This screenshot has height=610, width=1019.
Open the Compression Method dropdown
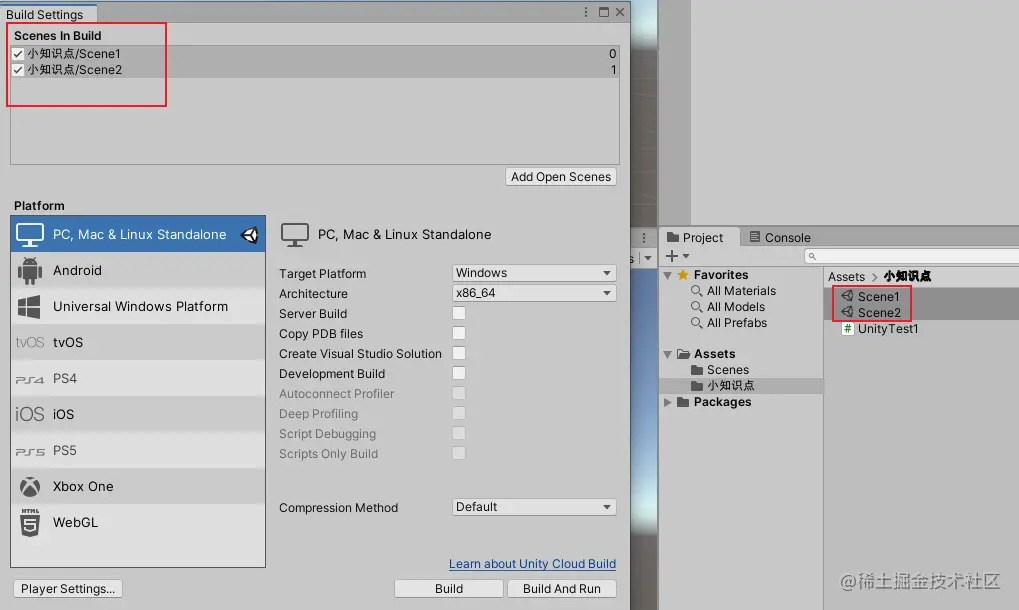click(534, 507)
